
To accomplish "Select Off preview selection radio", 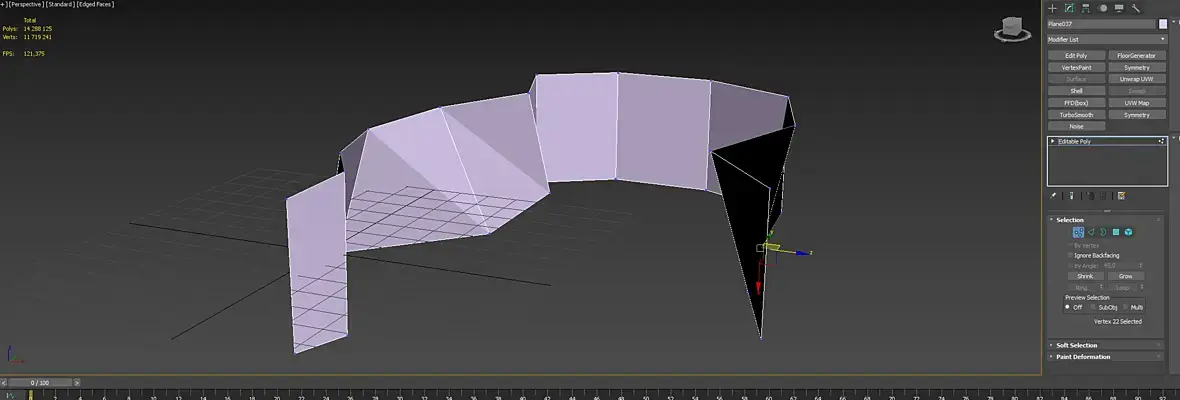I will [1067, 307].
